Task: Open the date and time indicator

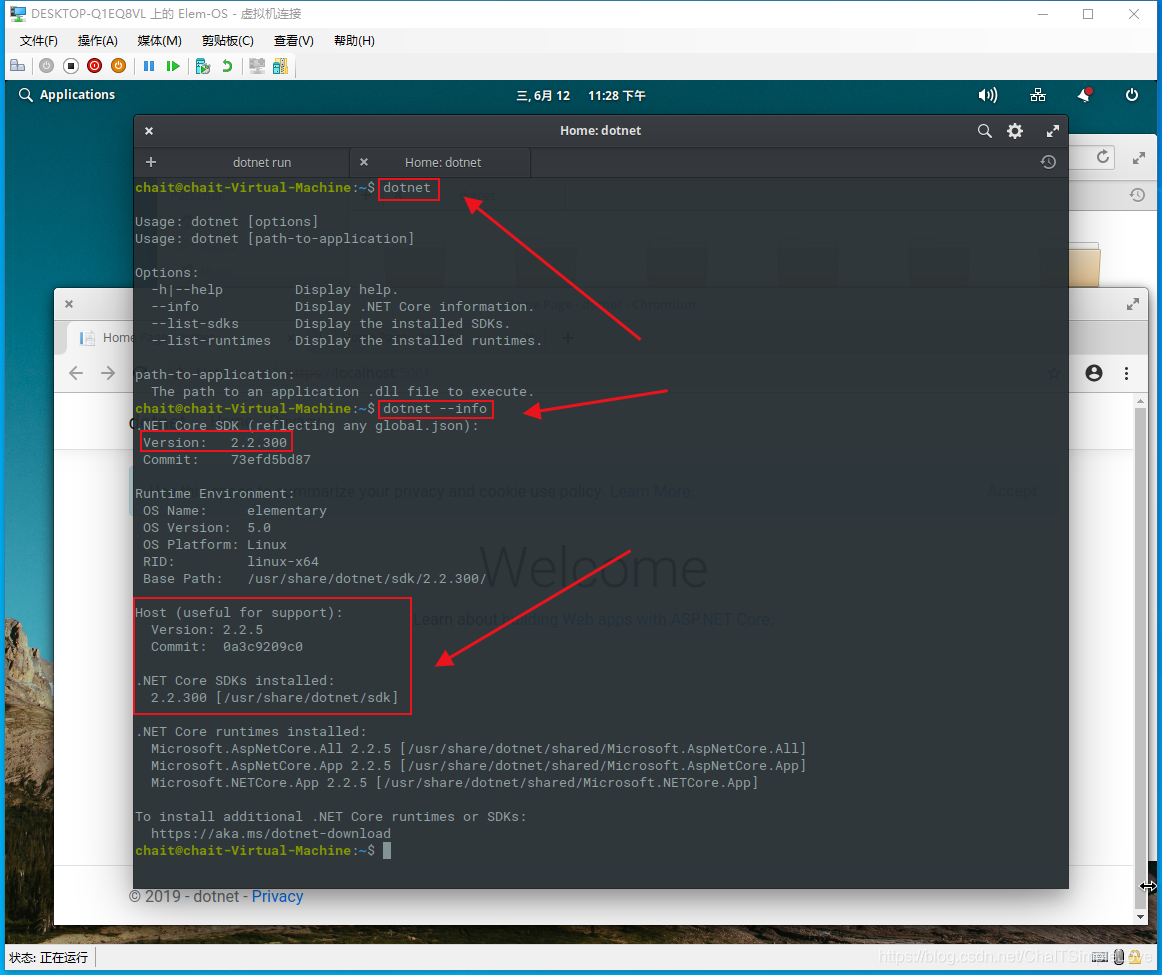Action: 580,96
